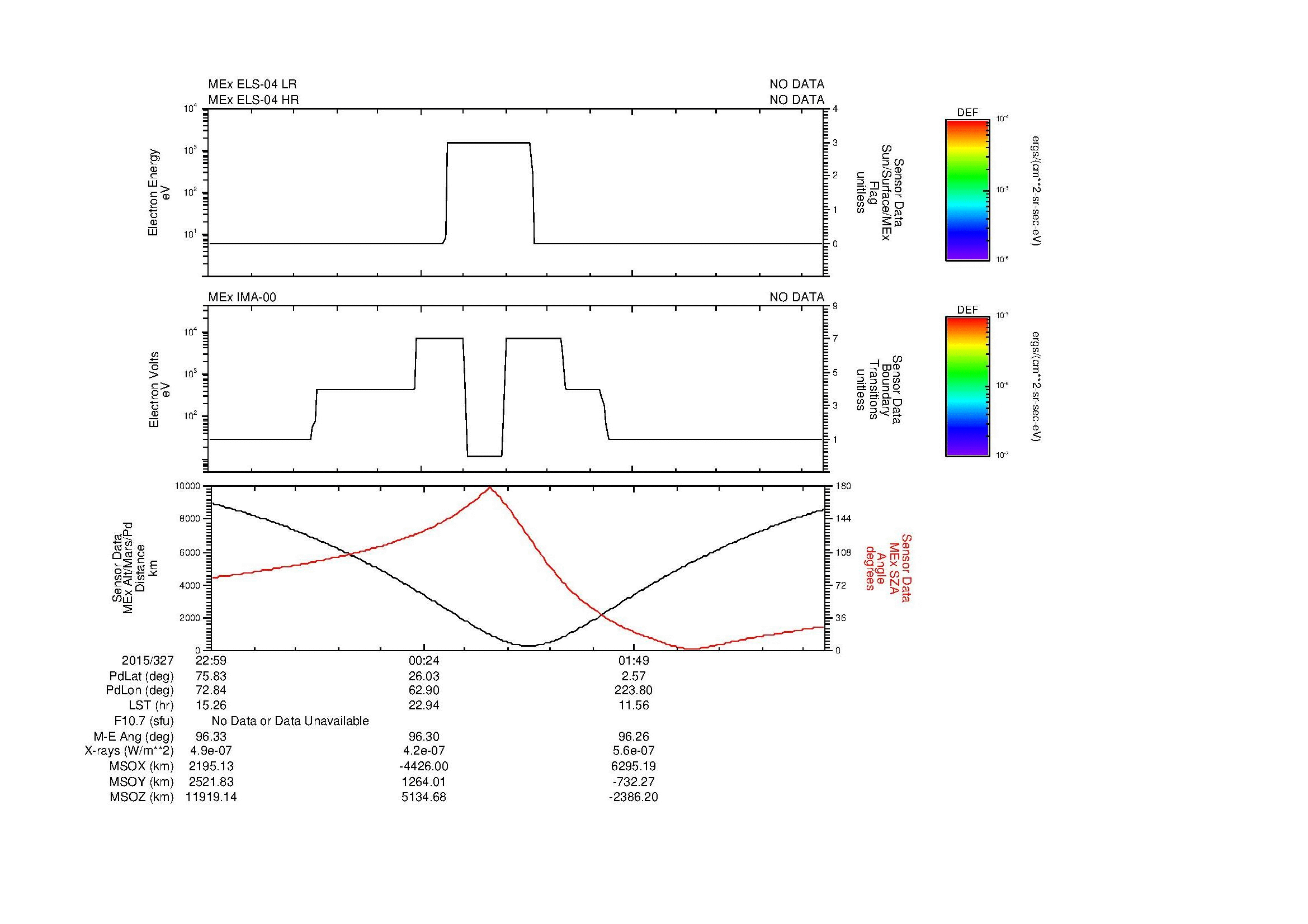Viewport: 1308px width, 924px height.
Task: Click the time tick '01:49'
Action: pyautogui.click(x=634, y=660)
